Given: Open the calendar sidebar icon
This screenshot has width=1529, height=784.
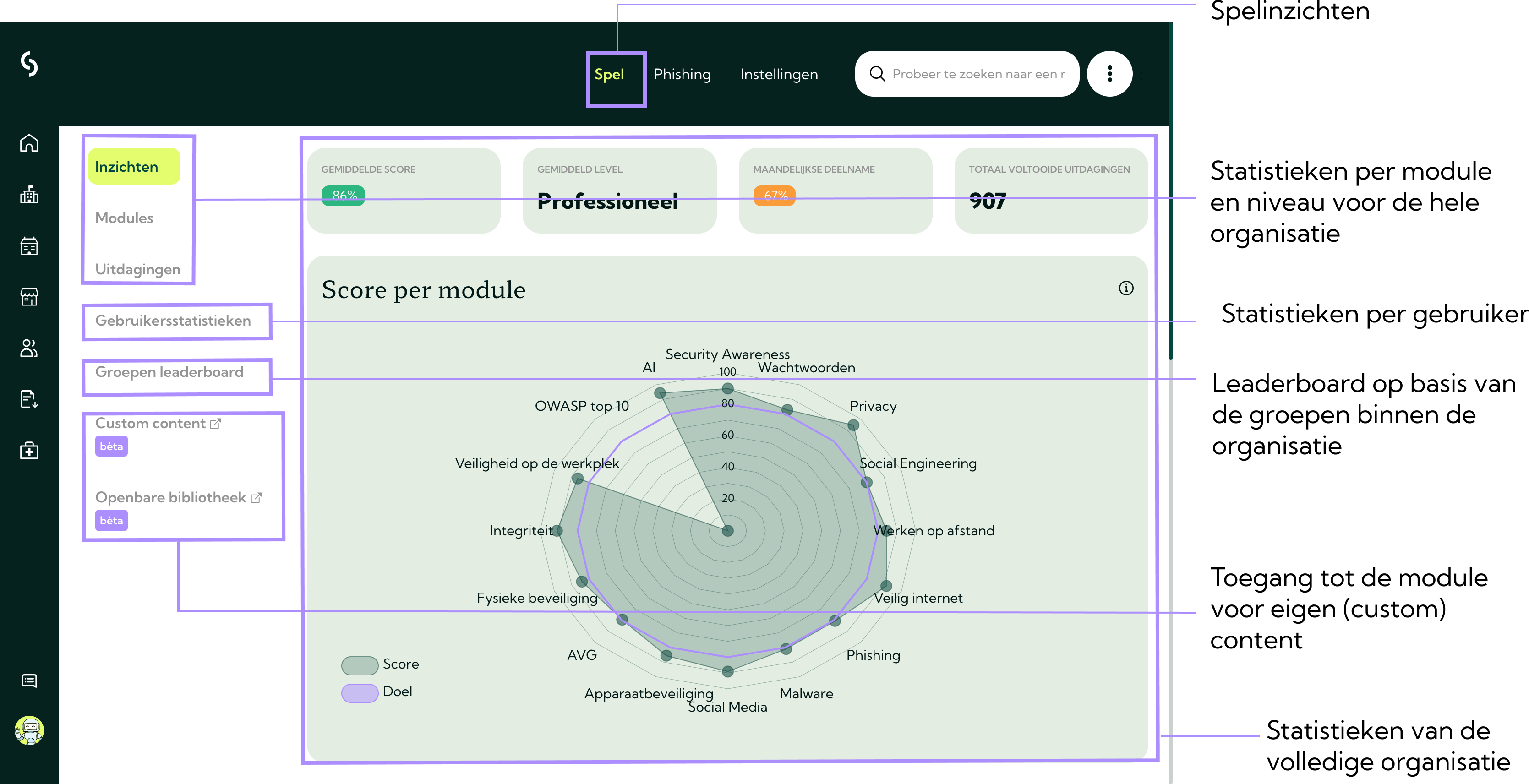Looking at the screenshot, I should [29, 245].
